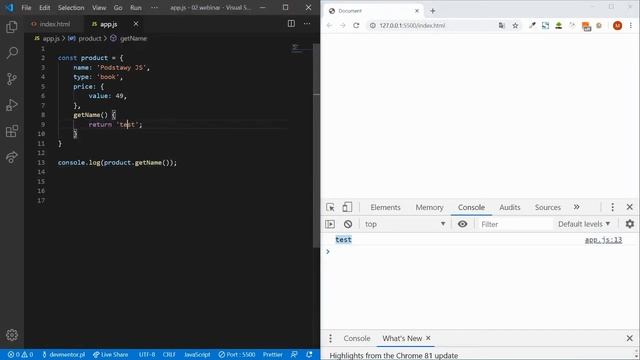Open Run and Debug view
The width and height of the screenshot is (640, 360).
pyautogui.click(x=12, y=105)
